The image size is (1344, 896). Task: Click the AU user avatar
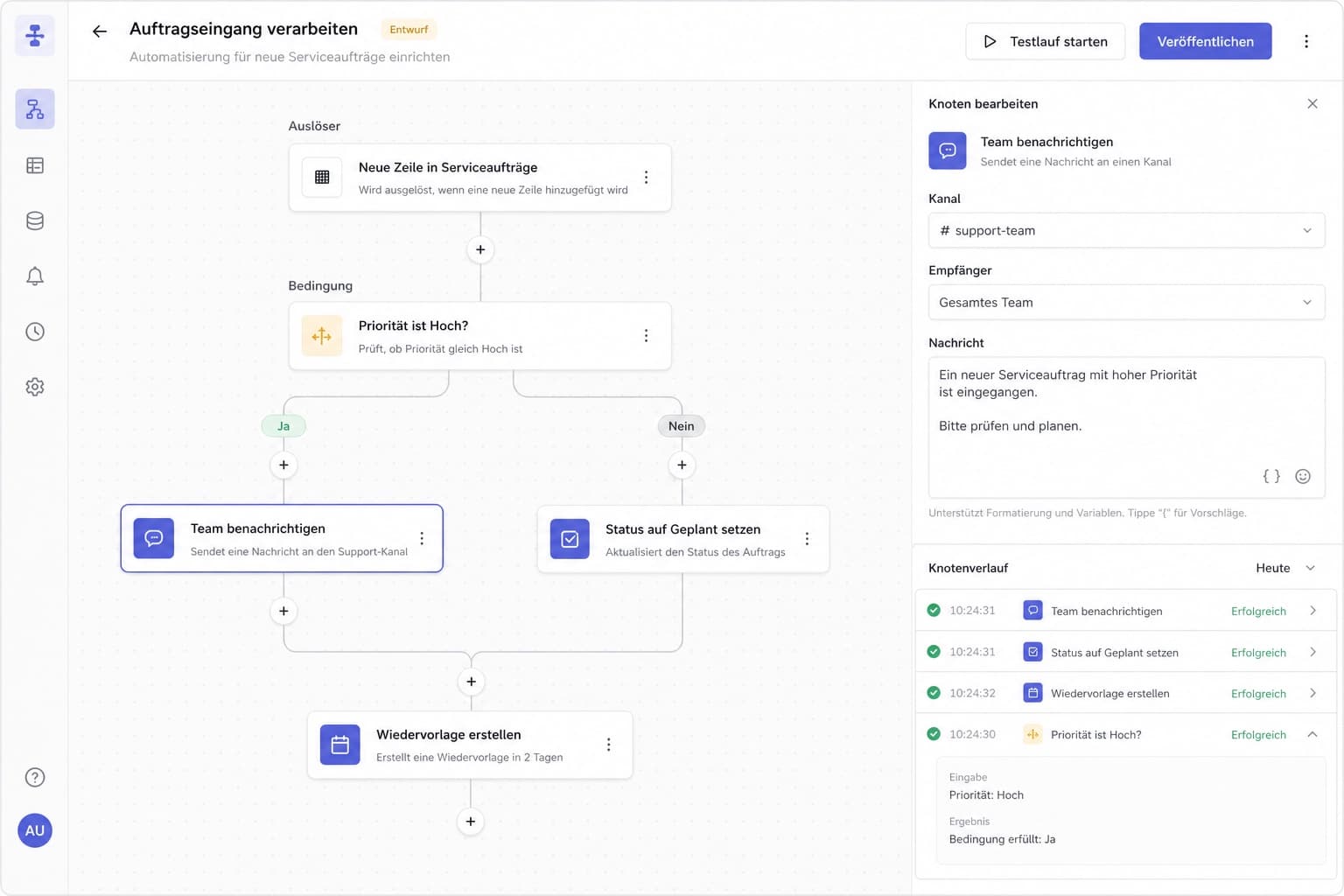[x=35, y=830]
